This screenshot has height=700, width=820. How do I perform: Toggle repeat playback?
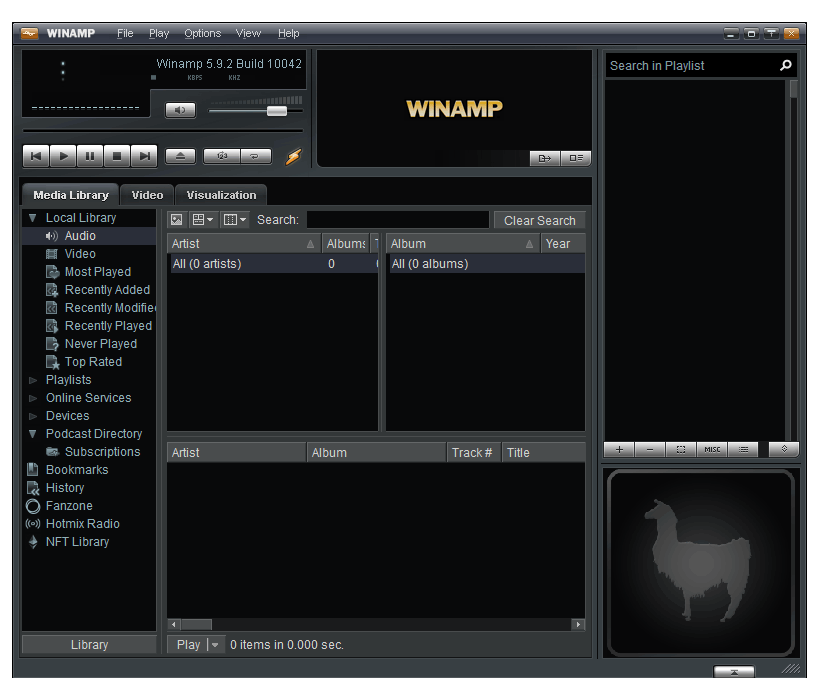(256, 156)
